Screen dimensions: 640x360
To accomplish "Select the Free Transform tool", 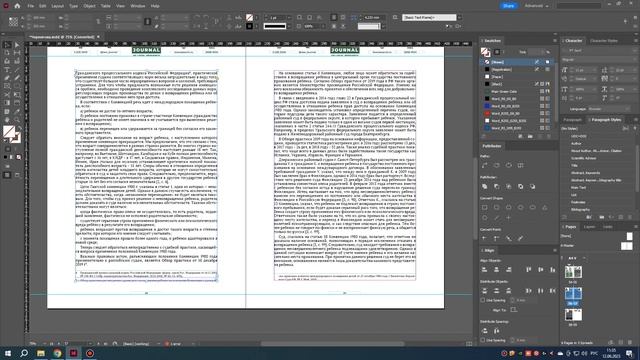I will [x=17, y=95].
